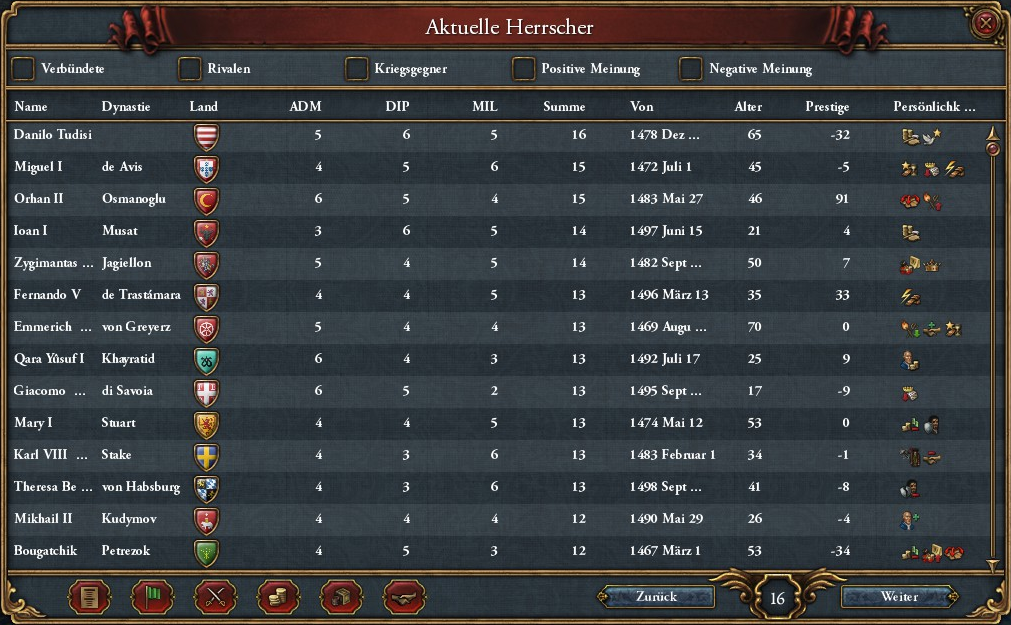
Task: Click the Ottoman crescent shield for Orhan II
Action: coord(205,200)
